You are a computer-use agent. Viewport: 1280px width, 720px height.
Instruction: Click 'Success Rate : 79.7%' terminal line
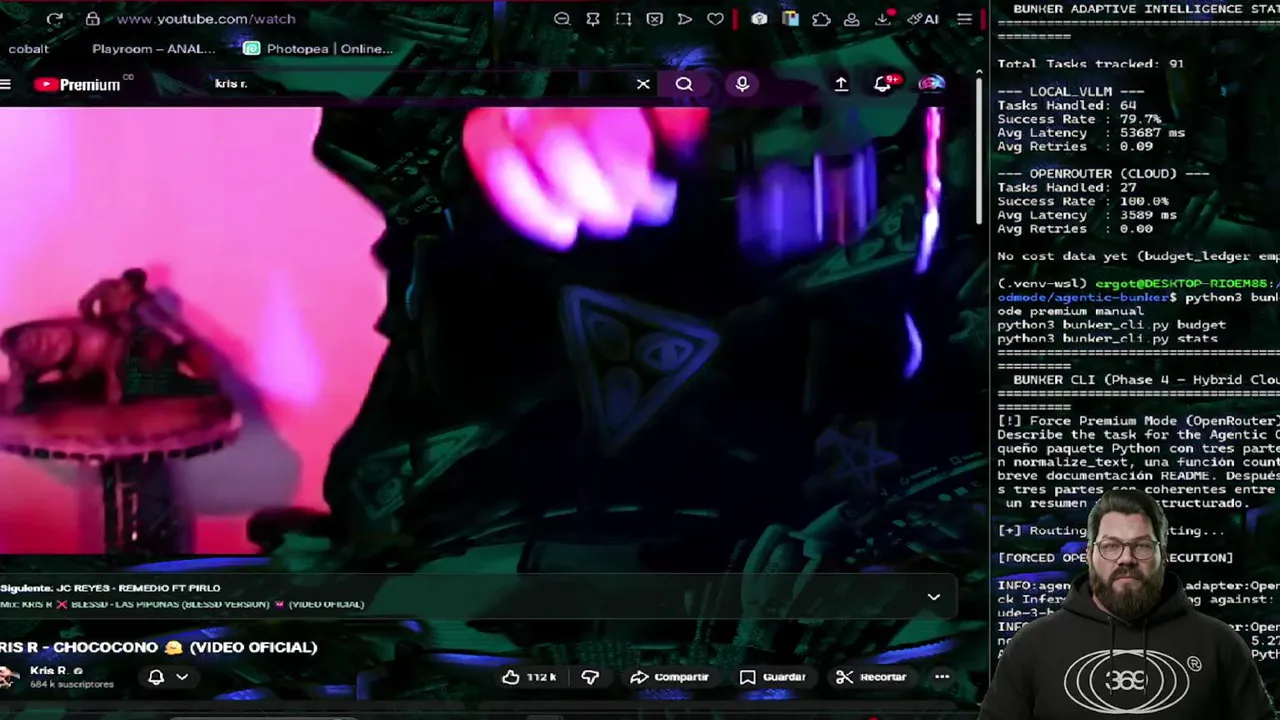pyautogui.click(x=1079, y=119)
